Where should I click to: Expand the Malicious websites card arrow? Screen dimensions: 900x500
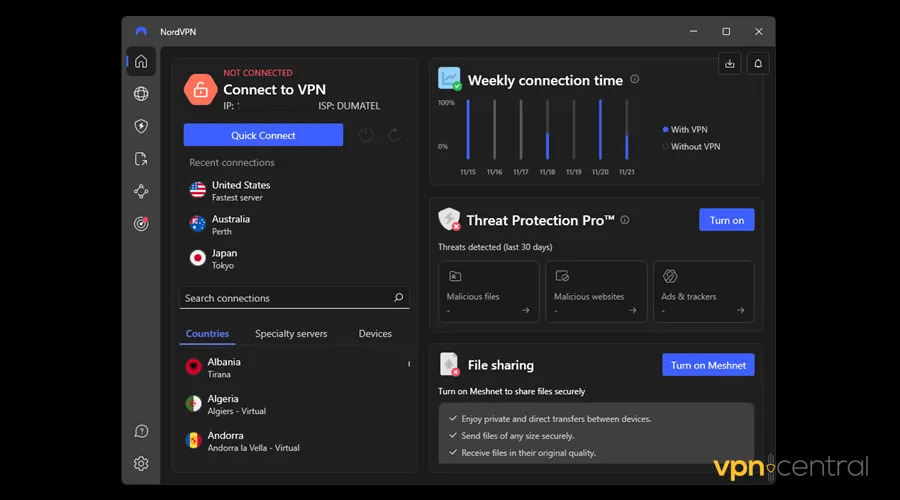[x=633, y=311]
